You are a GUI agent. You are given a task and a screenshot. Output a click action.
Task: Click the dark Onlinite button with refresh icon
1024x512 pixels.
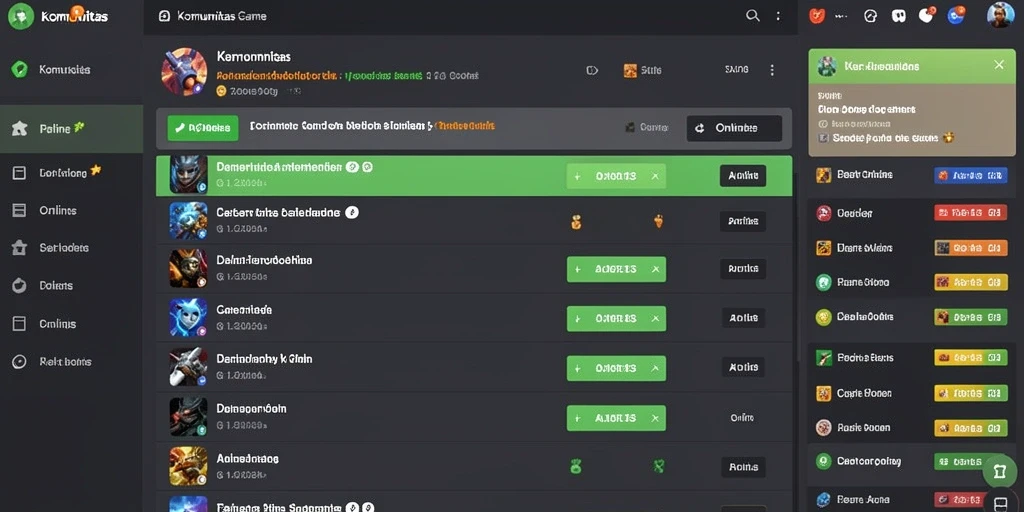(734, 128)
